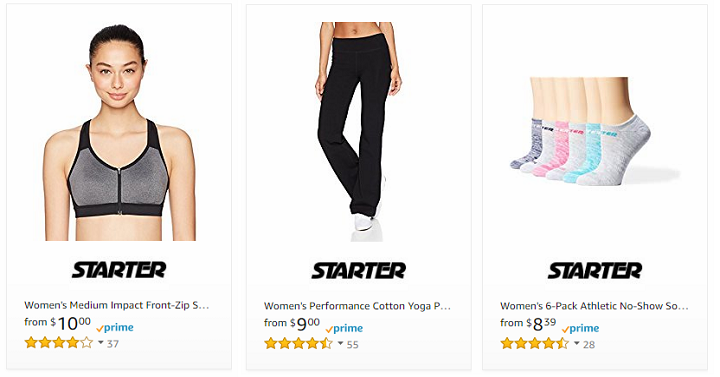This screenshot has width=720, height=377.
Task: Click the star rating for the yoga pants
Action: pyautogui.click(x=298, y=343)
